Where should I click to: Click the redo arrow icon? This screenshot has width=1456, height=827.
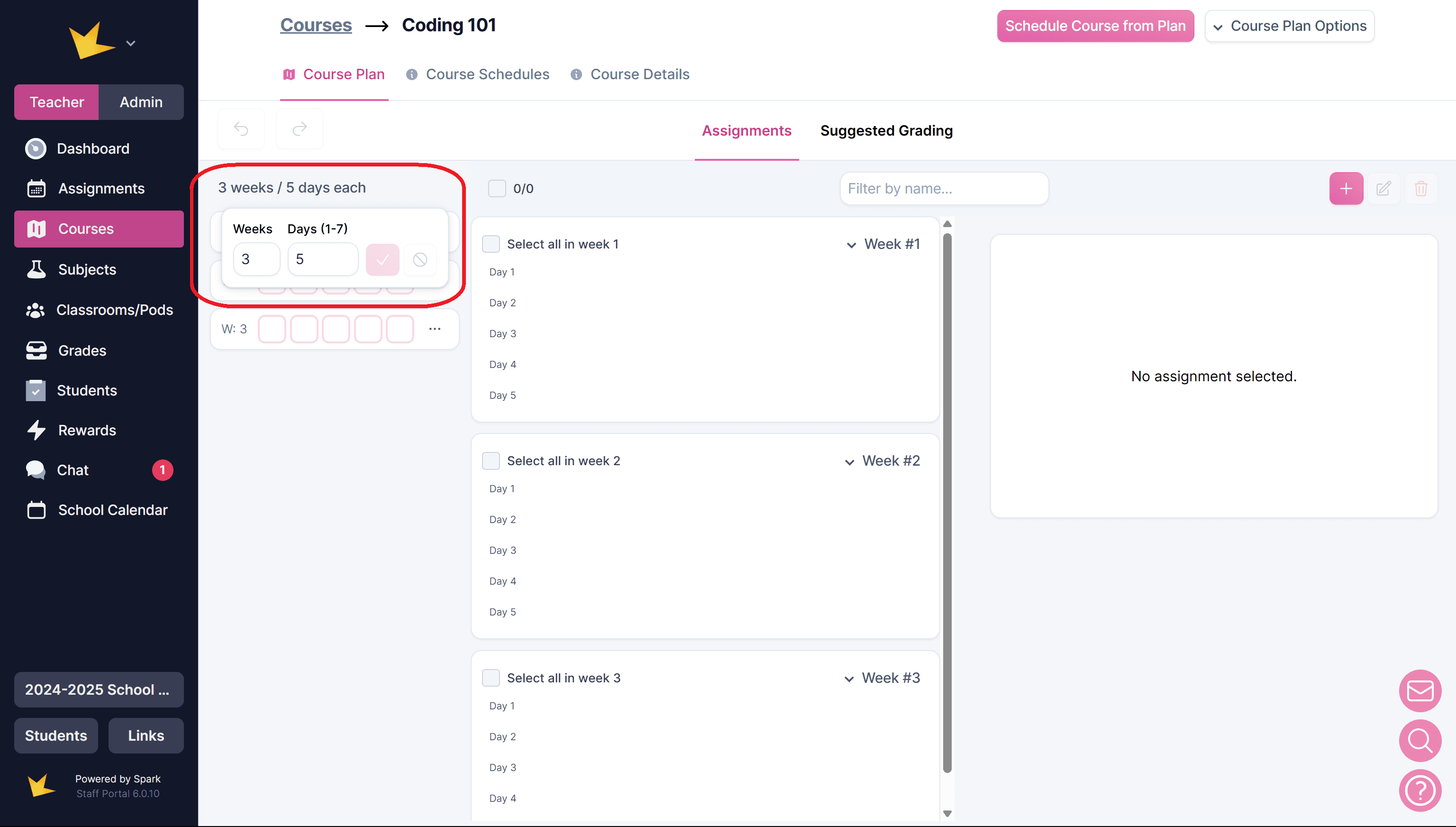(300, 129)
